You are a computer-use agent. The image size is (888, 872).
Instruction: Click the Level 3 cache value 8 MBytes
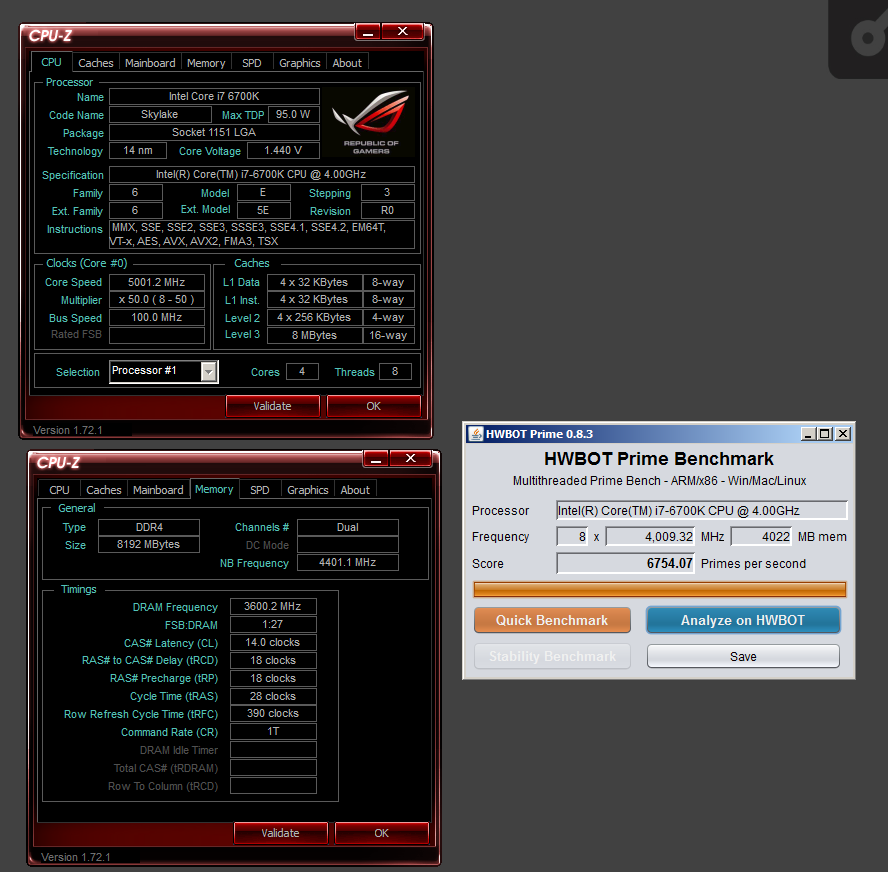(x=314, y=335)
